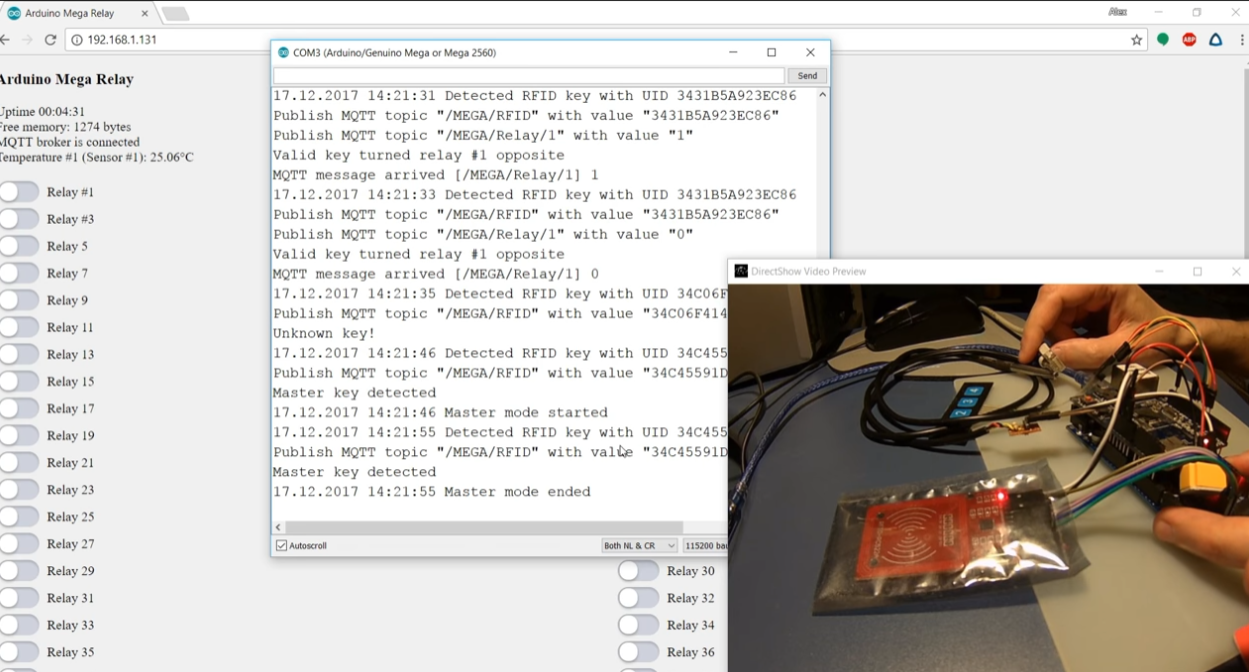Image resolution: width=1249 pixels, height=672 pixels.
Task: Click the Send button in serial monitor
Action: coord(807,76)
